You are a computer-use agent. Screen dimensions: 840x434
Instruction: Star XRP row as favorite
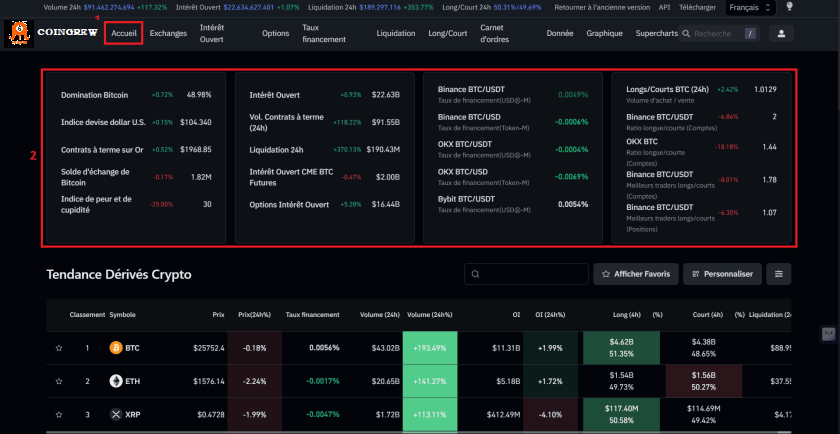click(x=59, y=414)
